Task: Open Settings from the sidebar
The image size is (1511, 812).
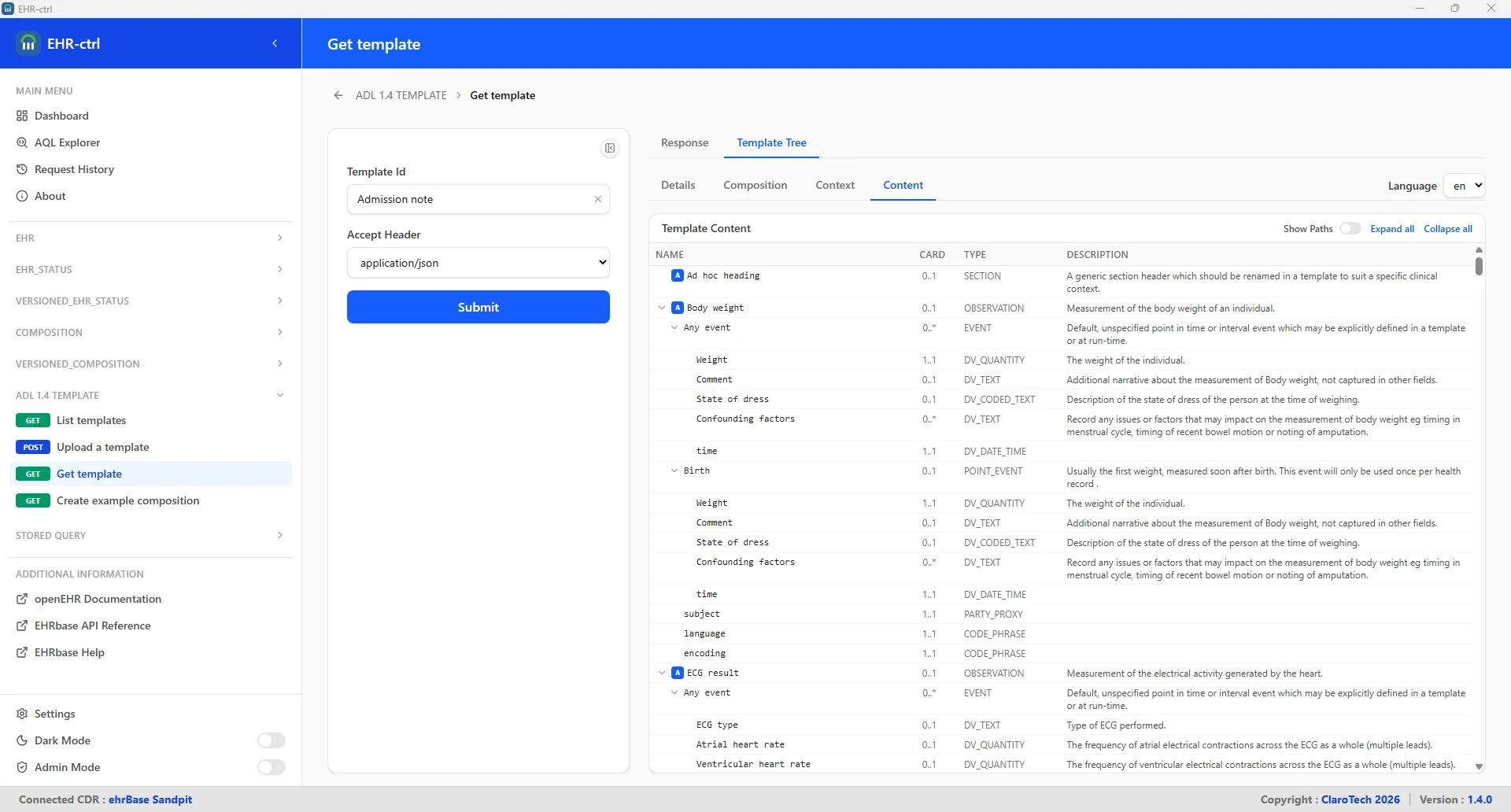Action: [x=54, y=714]
